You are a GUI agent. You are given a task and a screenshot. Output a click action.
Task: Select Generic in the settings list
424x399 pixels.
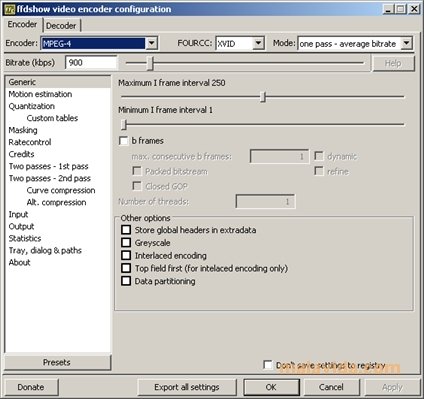tap(58, 82)
